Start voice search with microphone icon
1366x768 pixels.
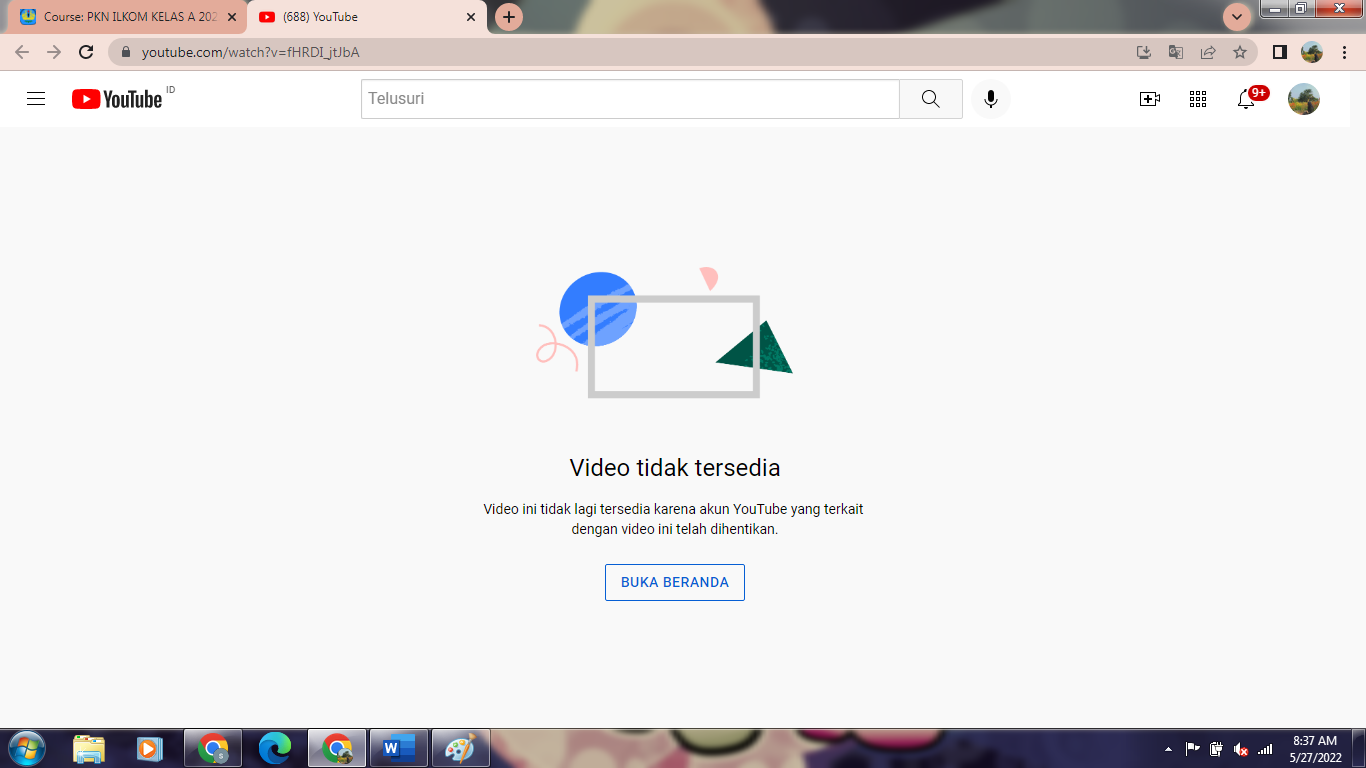click(990, 99)
